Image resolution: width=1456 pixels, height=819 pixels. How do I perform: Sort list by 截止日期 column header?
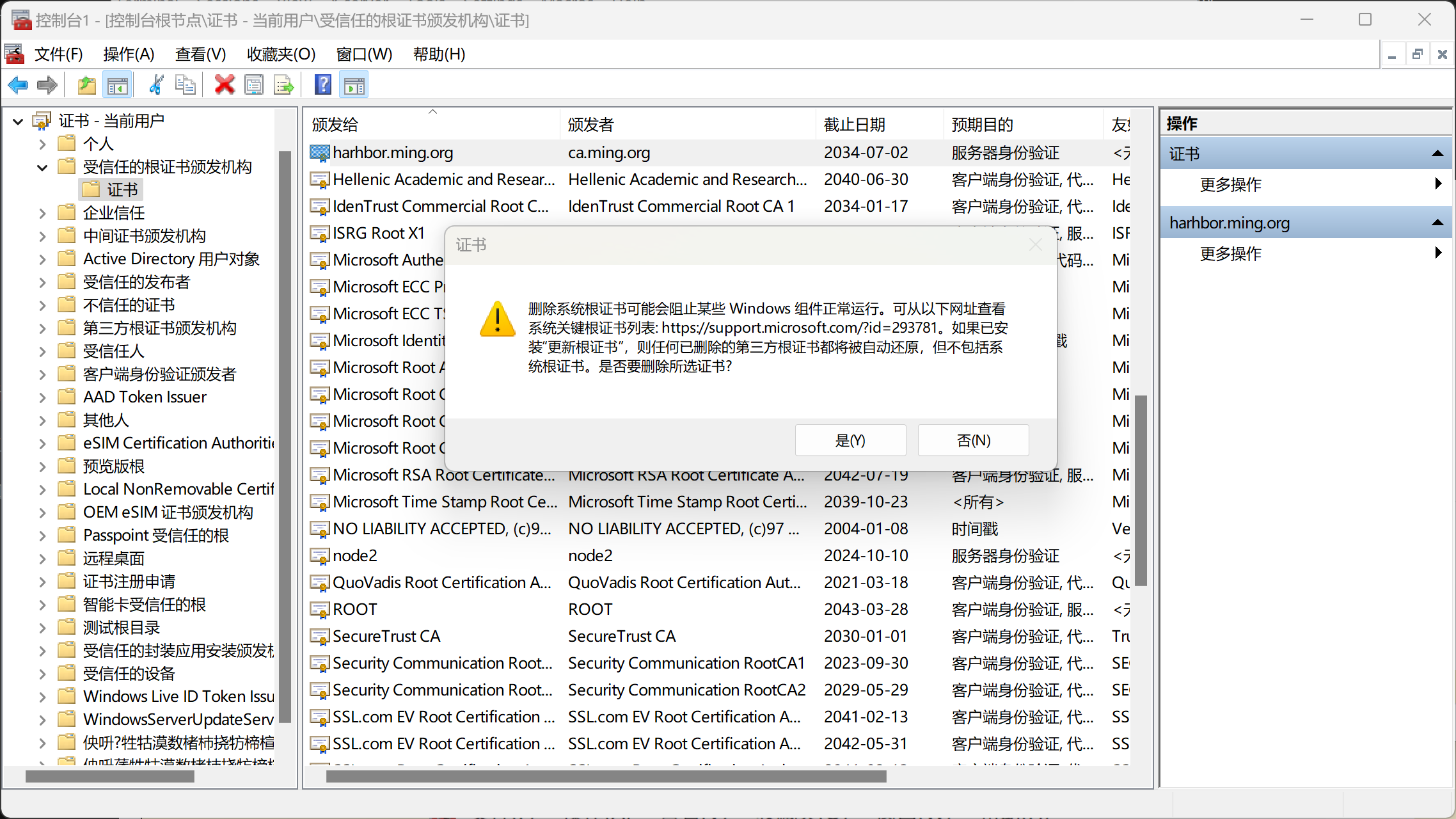pyautogui.click(x=855, y=125)
